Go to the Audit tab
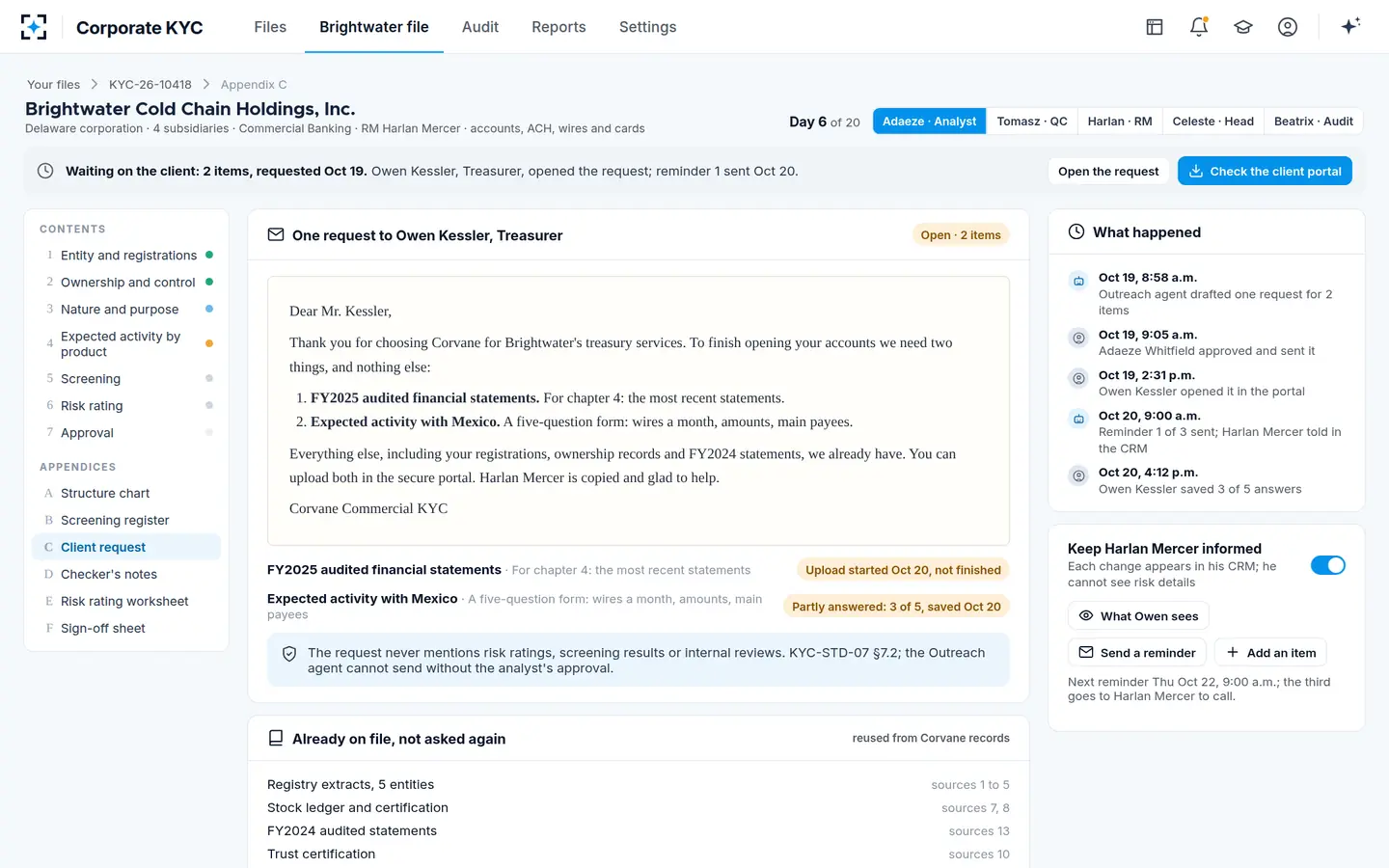This screenshot has height=868, width=1389. tap(480, 27)
